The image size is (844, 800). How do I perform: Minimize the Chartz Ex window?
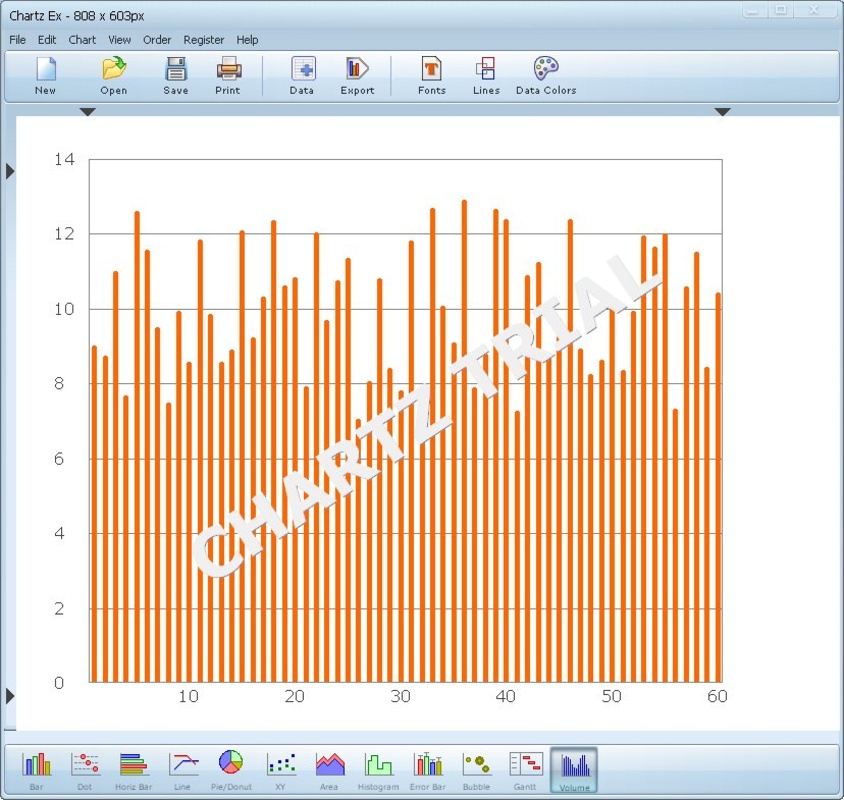coord(754,10)
